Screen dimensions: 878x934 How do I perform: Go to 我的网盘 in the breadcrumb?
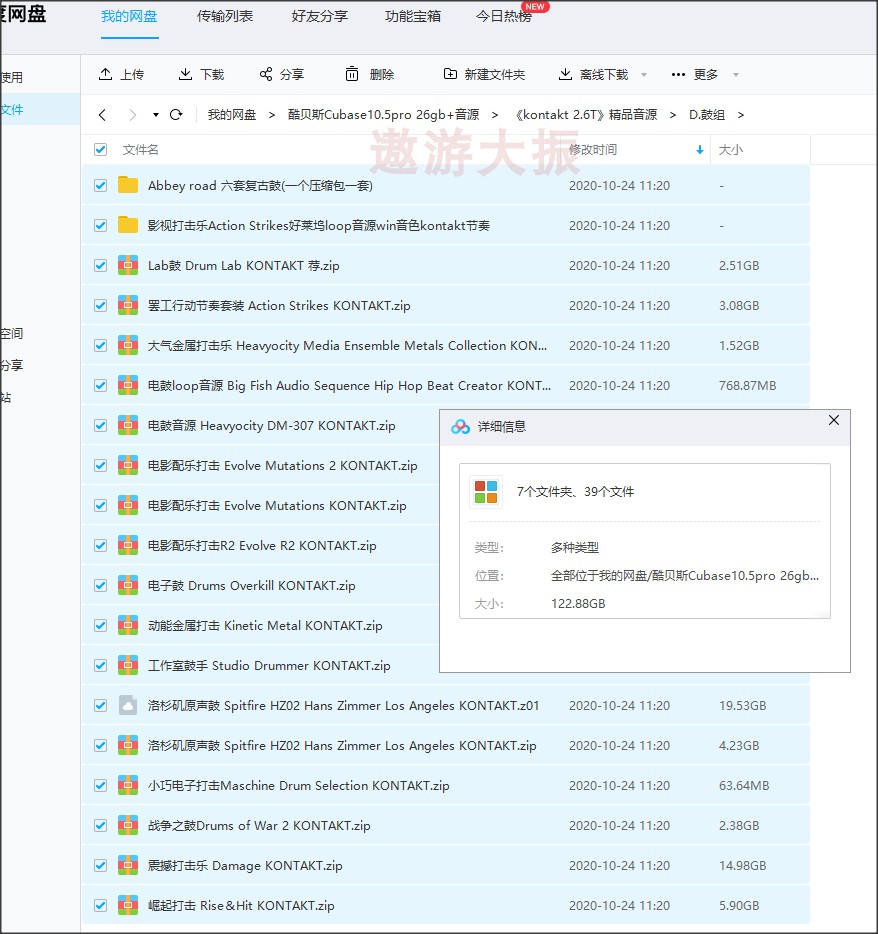click(x=232, y=114)
